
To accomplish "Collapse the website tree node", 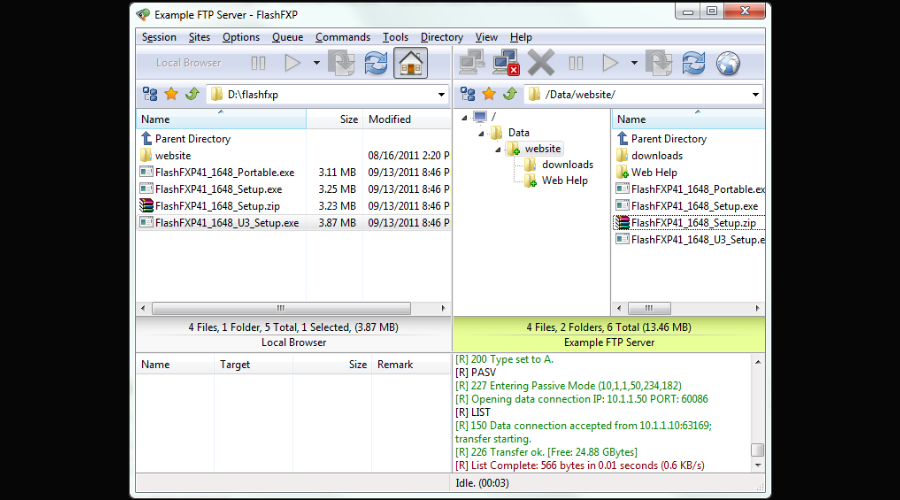I will click(x=498, y=150).
